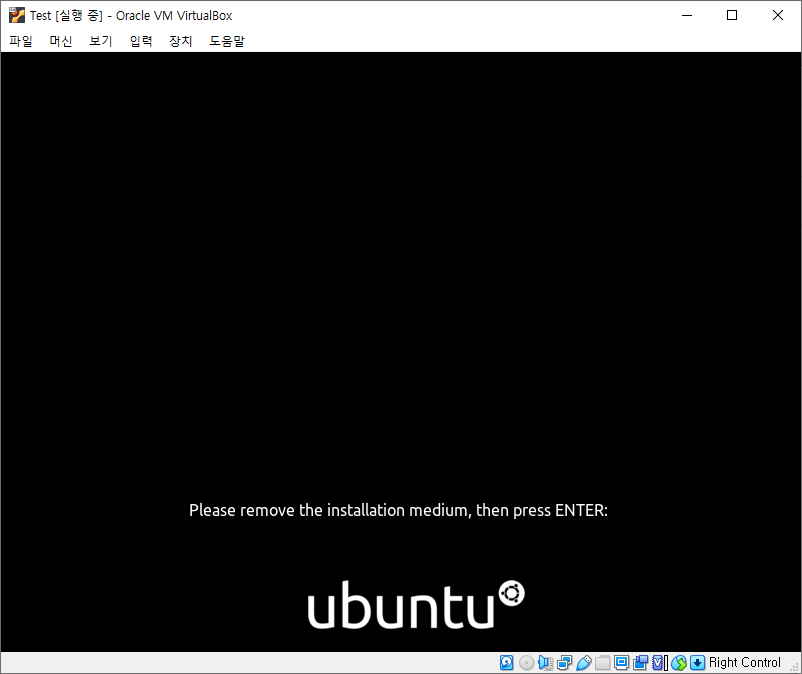
Task: Click the recording status icon
Action: click(x=640, y=663)
